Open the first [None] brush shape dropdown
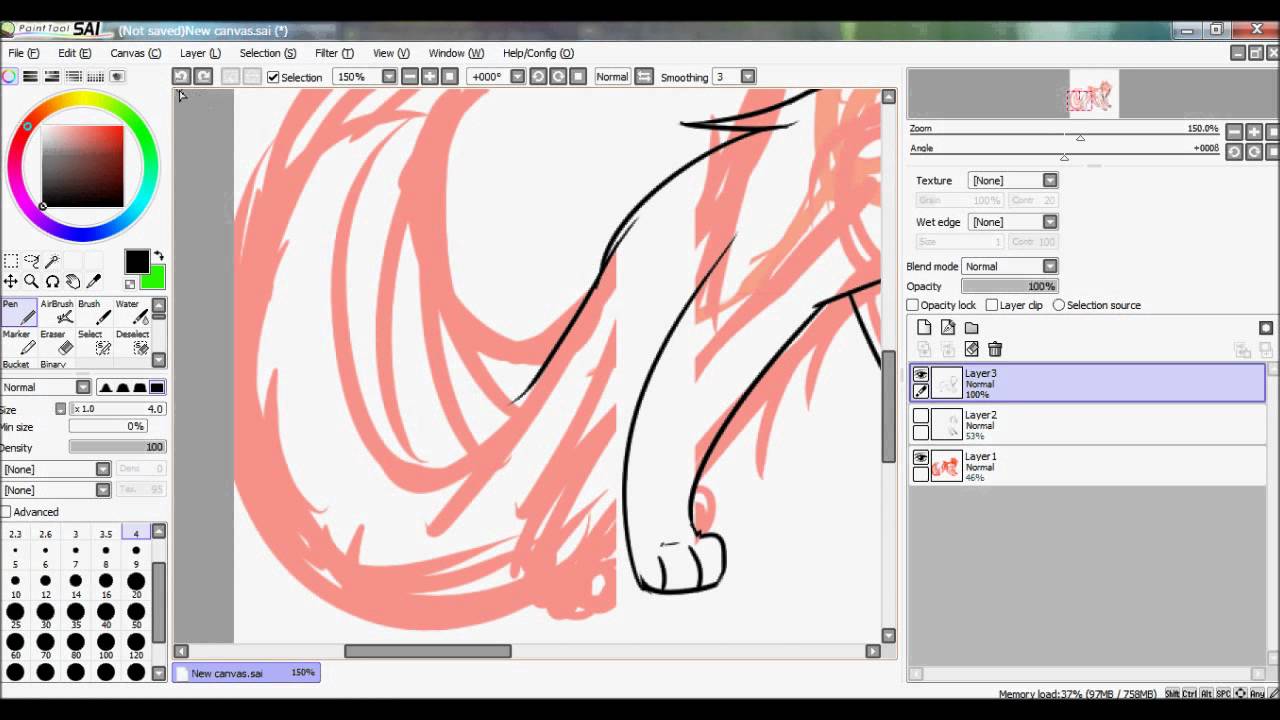1280x720 pixels. (x=103, y=469)
